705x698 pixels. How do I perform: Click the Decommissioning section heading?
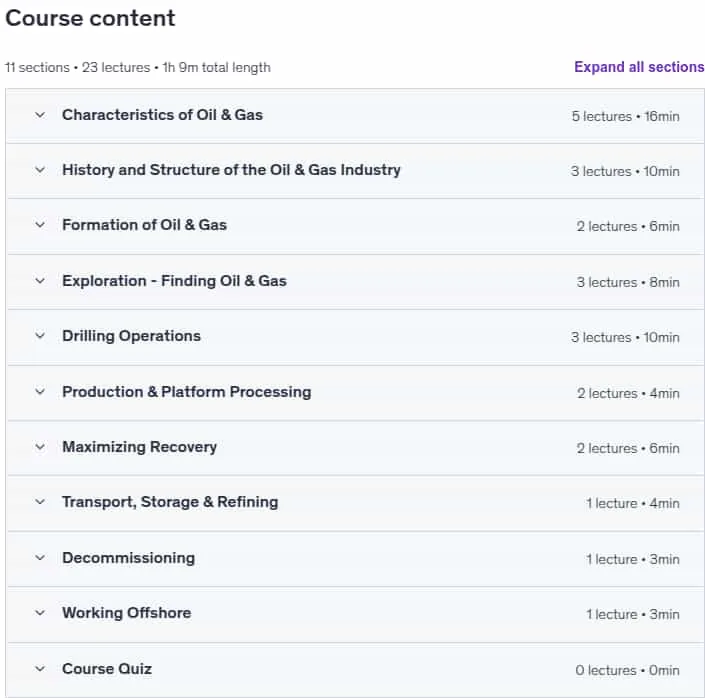pos(129,558)
